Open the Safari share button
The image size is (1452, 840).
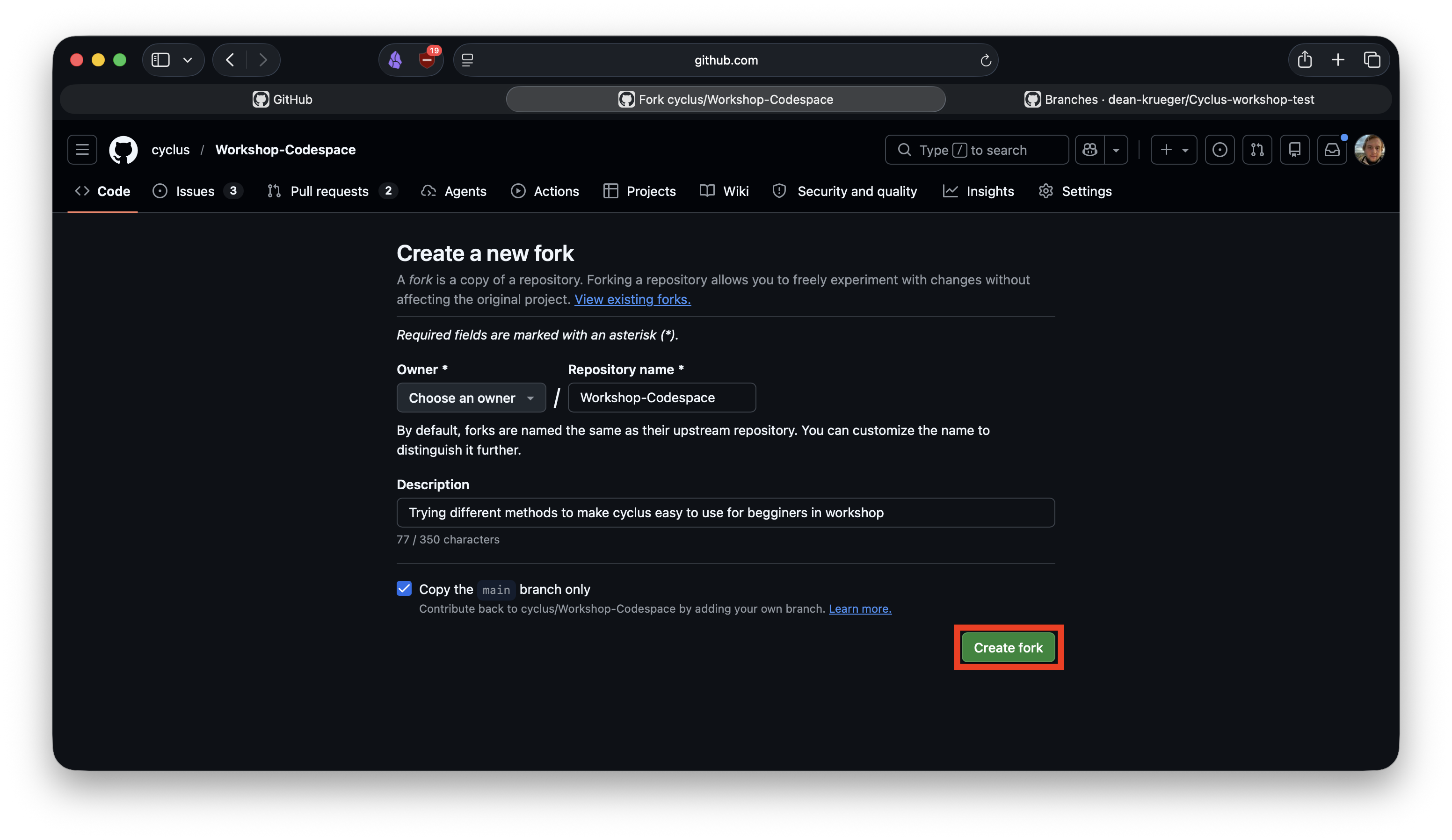(1305, 60)
